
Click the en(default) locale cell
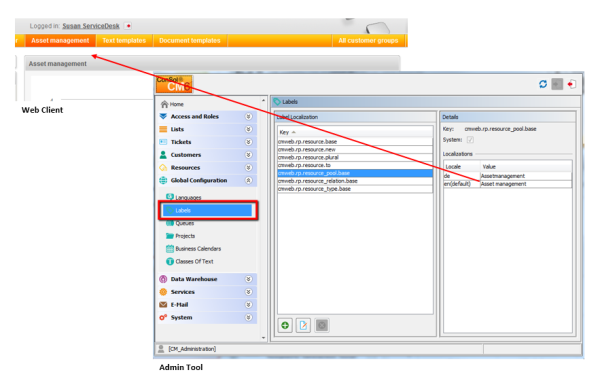tap(462, 184)
